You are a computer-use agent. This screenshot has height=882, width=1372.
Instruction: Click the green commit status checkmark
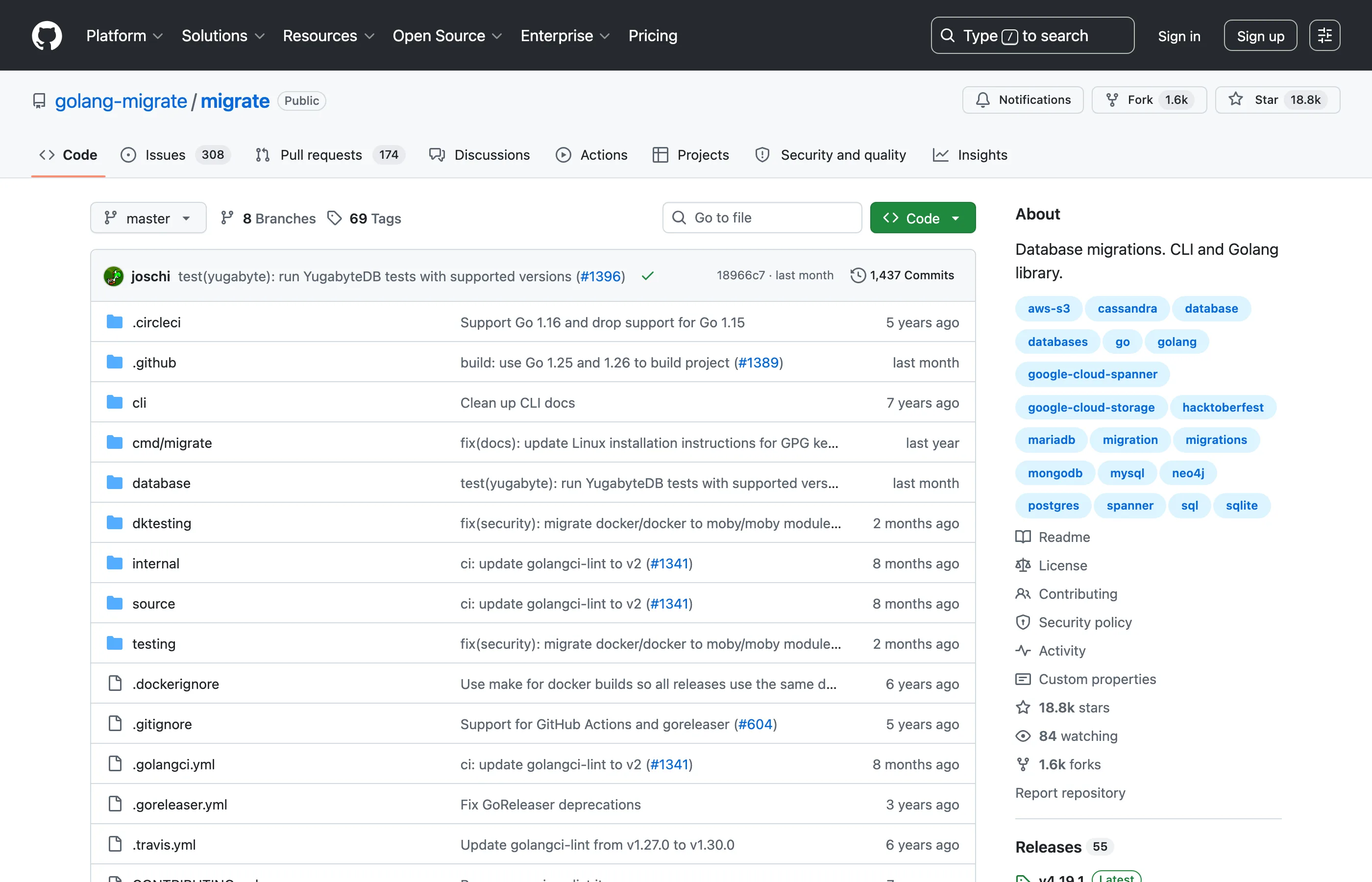[648, 276]
